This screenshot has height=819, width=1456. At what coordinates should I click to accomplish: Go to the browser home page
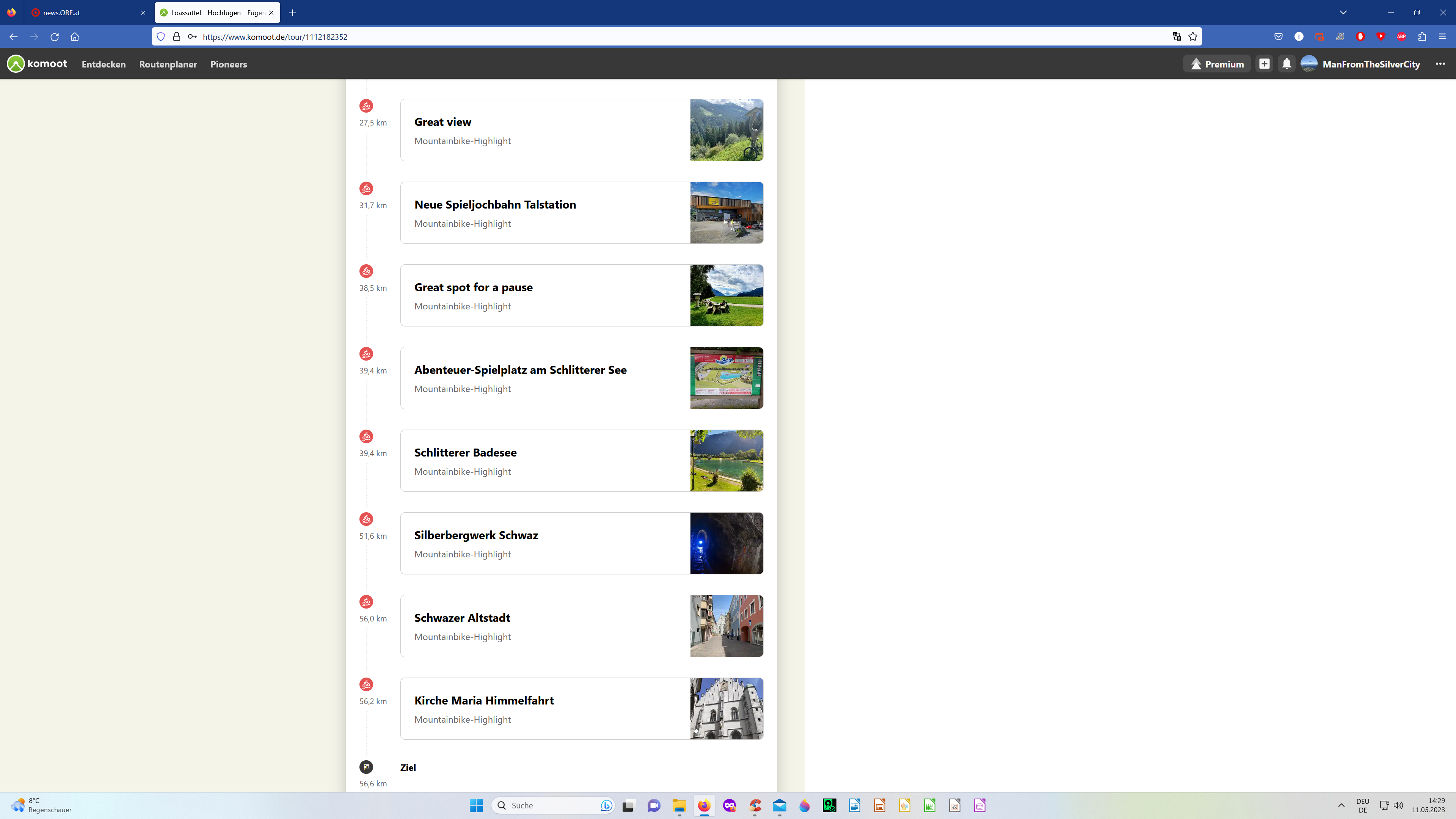(75, 37)
